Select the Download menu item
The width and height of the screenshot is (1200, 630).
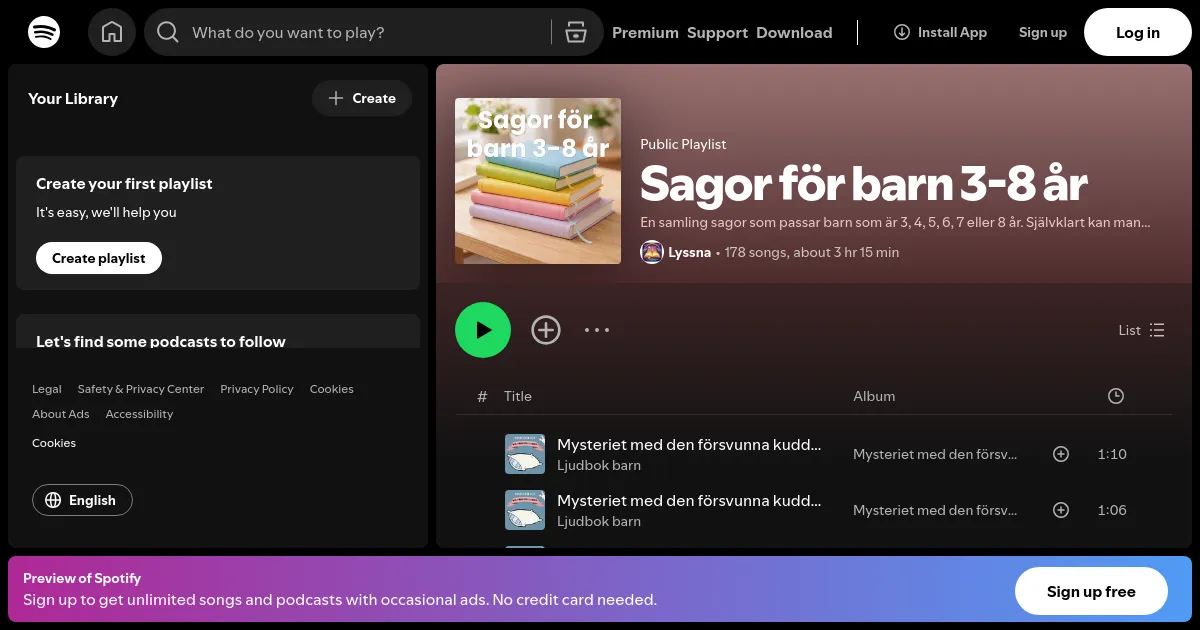(794, 32)
